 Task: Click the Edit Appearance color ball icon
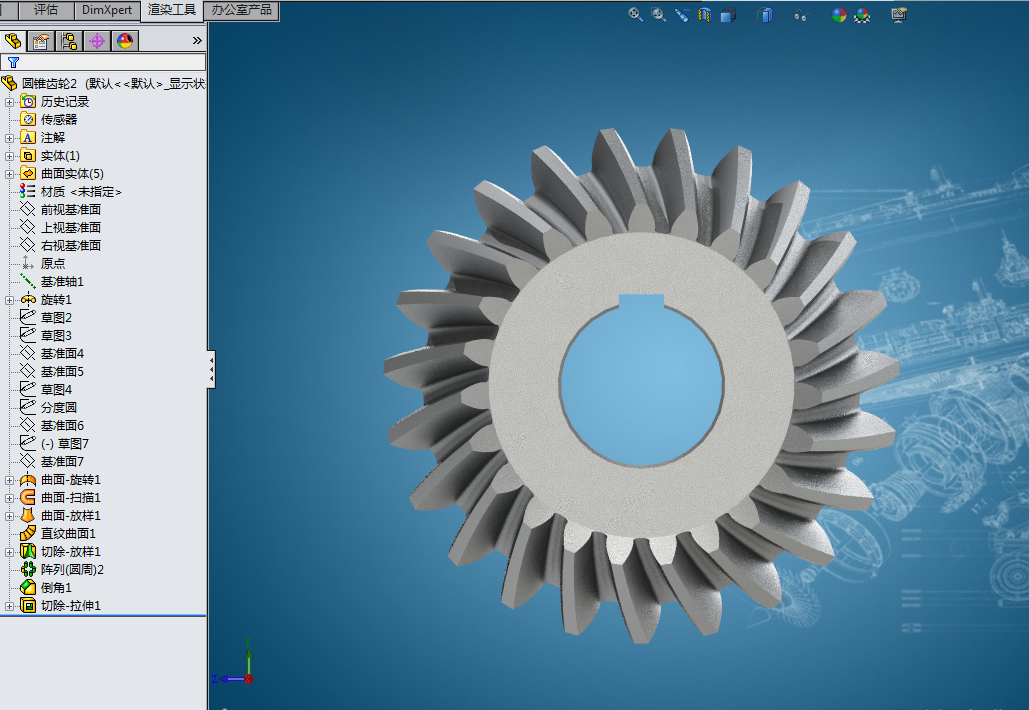[x=839, y=15]
